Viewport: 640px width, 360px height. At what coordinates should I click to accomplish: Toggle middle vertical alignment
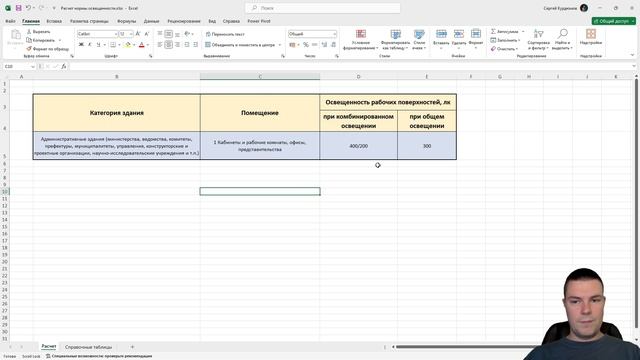169,34
